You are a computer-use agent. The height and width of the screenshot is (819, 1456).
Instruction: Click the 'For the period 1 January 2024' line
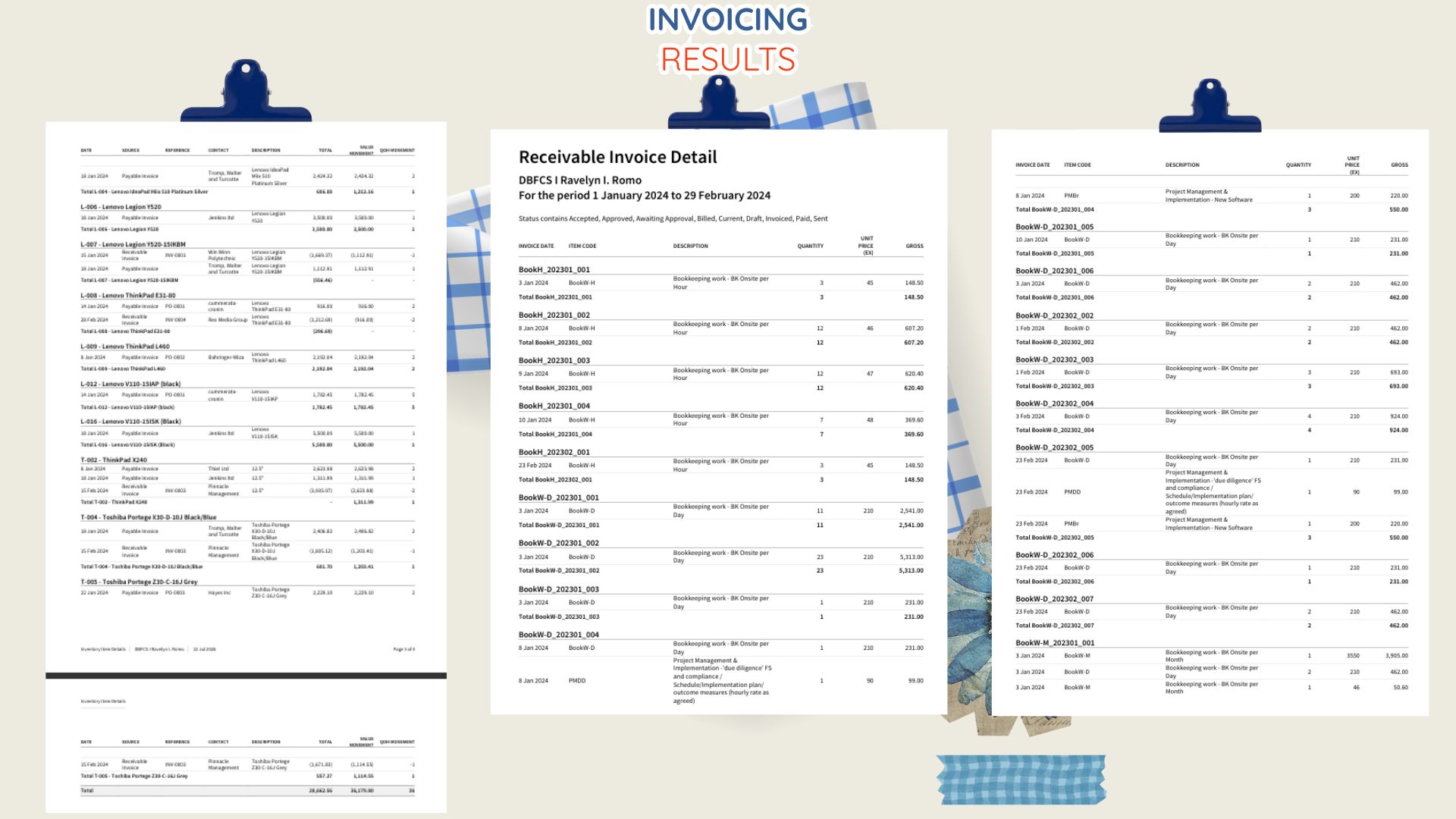coord(645,196)
